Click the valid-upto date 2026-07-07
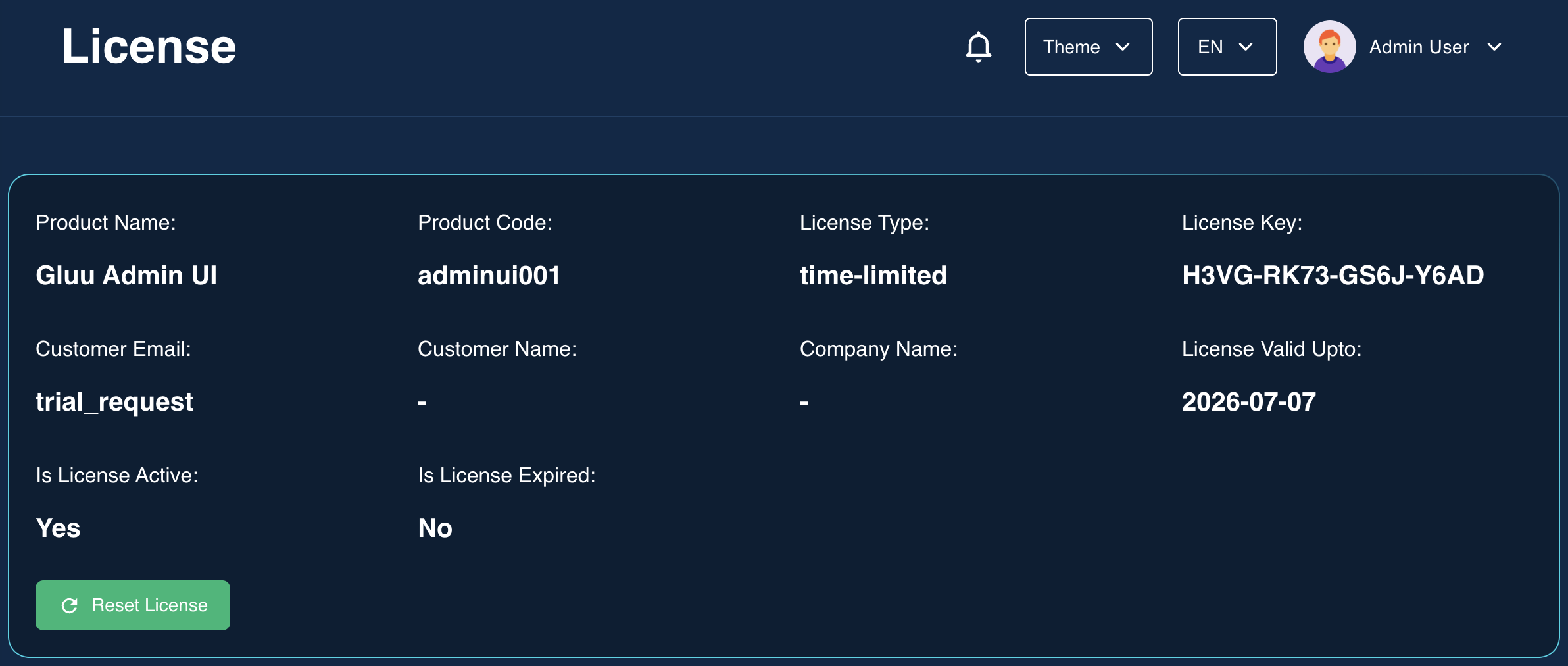The height and width of the screenshot is (666, 1568). tap(1248, 401)
